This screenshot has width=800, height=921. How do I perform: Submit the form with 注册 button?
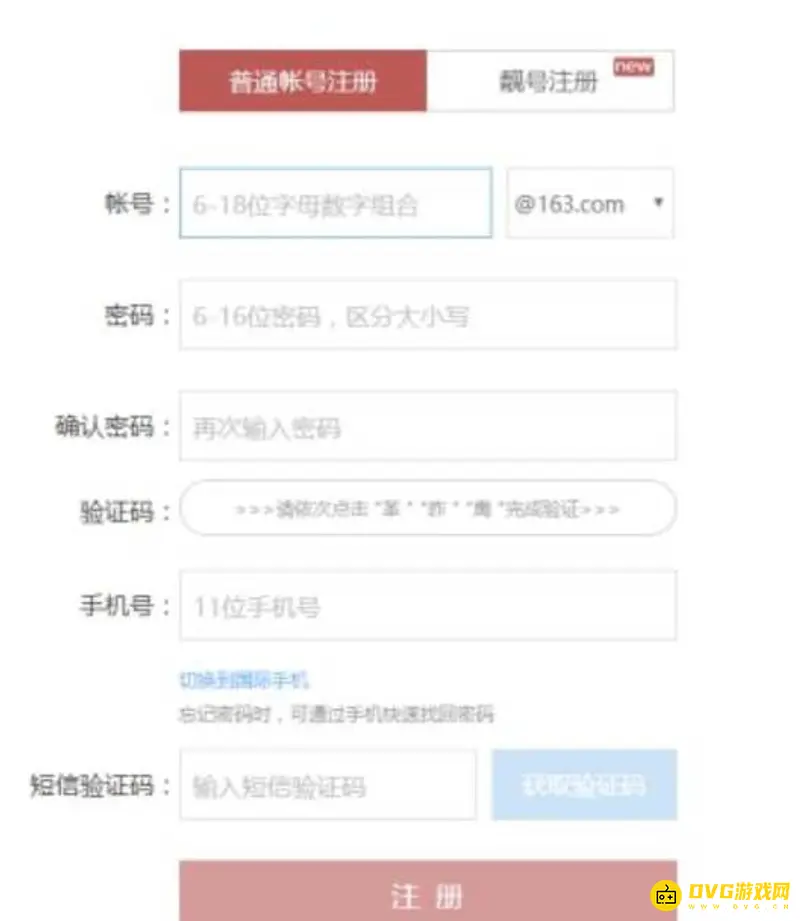428,891
